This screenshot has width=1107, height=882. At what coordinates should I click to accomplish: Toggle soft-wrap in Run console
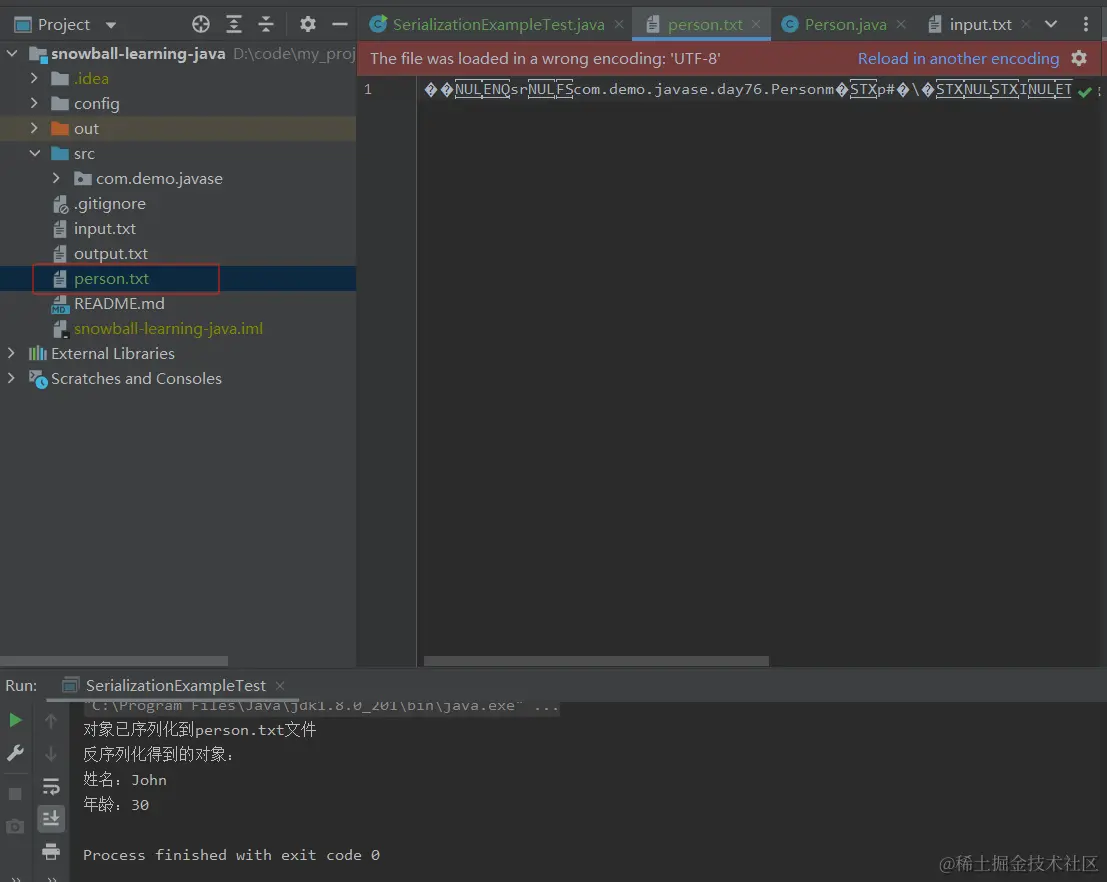click(51, 786)
